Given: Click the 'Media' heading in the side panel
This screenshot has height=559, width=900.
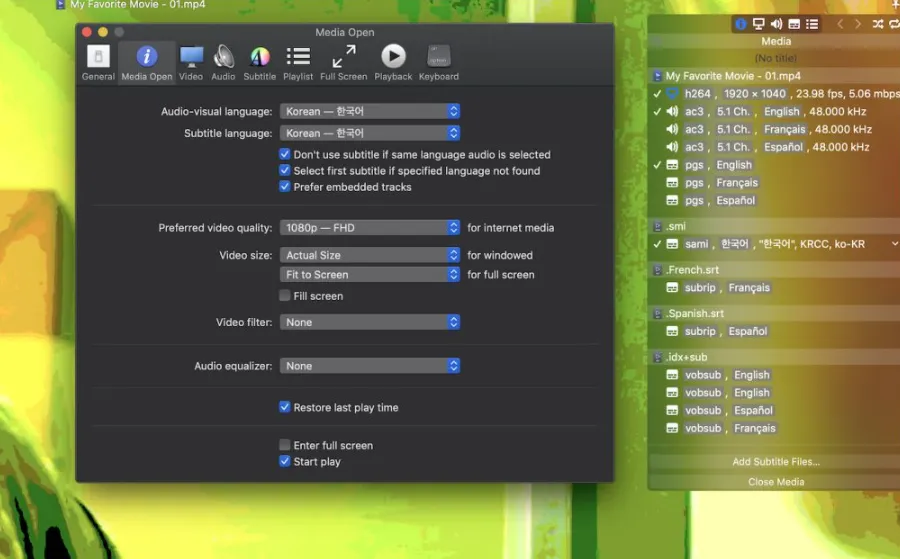Looking at the screenshot, I should pos(776,41).
